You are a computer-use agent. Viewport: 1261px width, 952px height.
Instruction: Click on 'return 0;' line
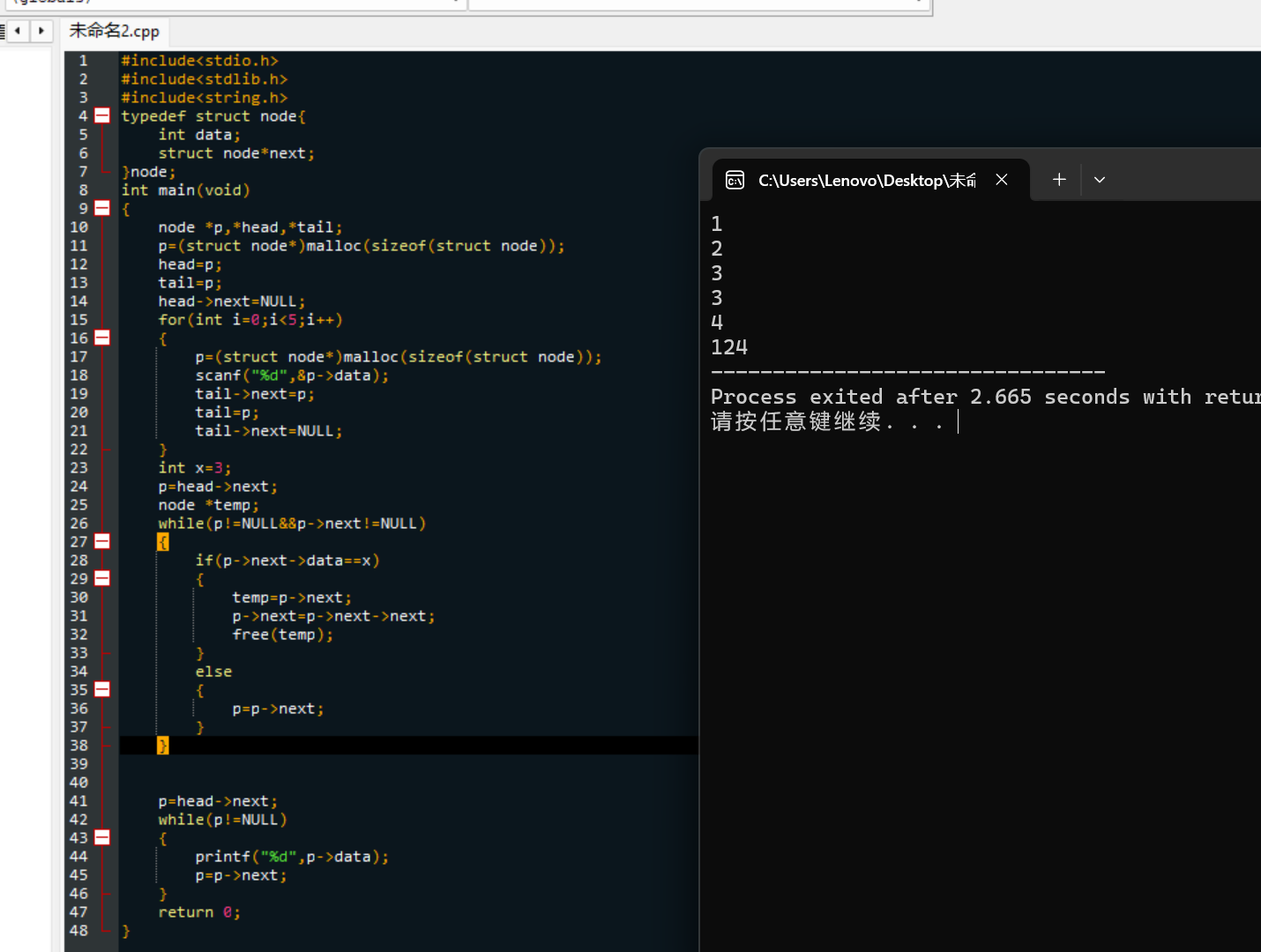[199, 912]
